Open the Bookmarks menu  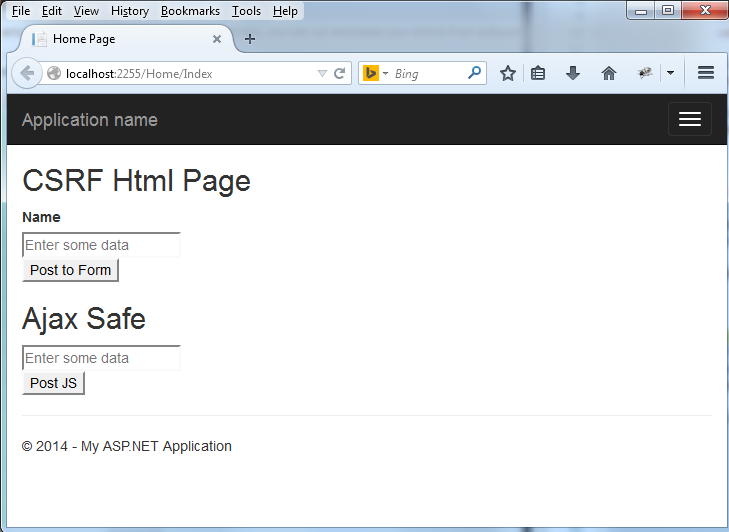coord(190,11)
